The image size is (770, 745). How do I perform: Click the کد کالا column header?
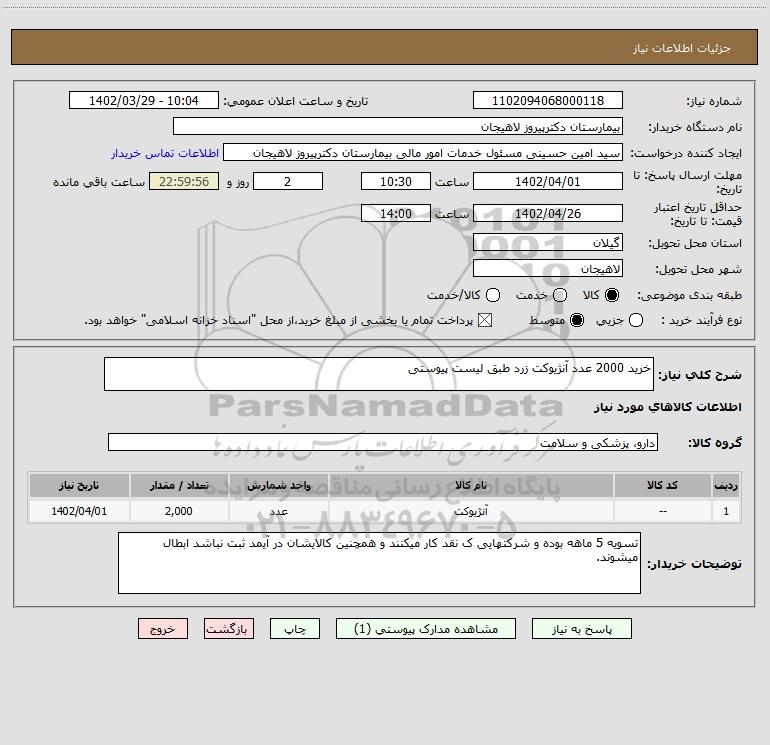(x=662, y=486)
